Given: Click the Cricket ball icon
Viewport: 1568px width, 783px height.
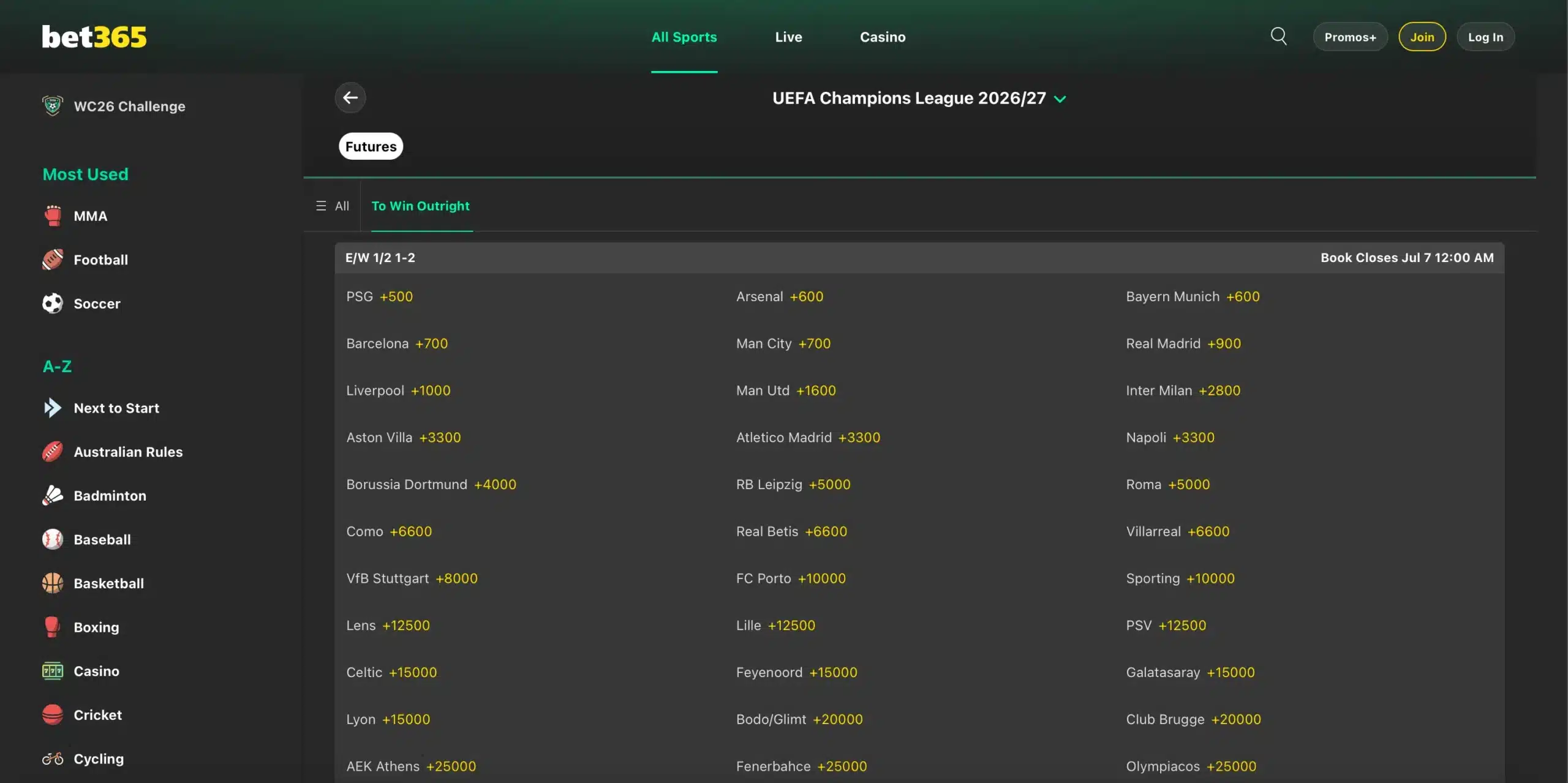Looking at the screenshot, I should coord(53,714).
